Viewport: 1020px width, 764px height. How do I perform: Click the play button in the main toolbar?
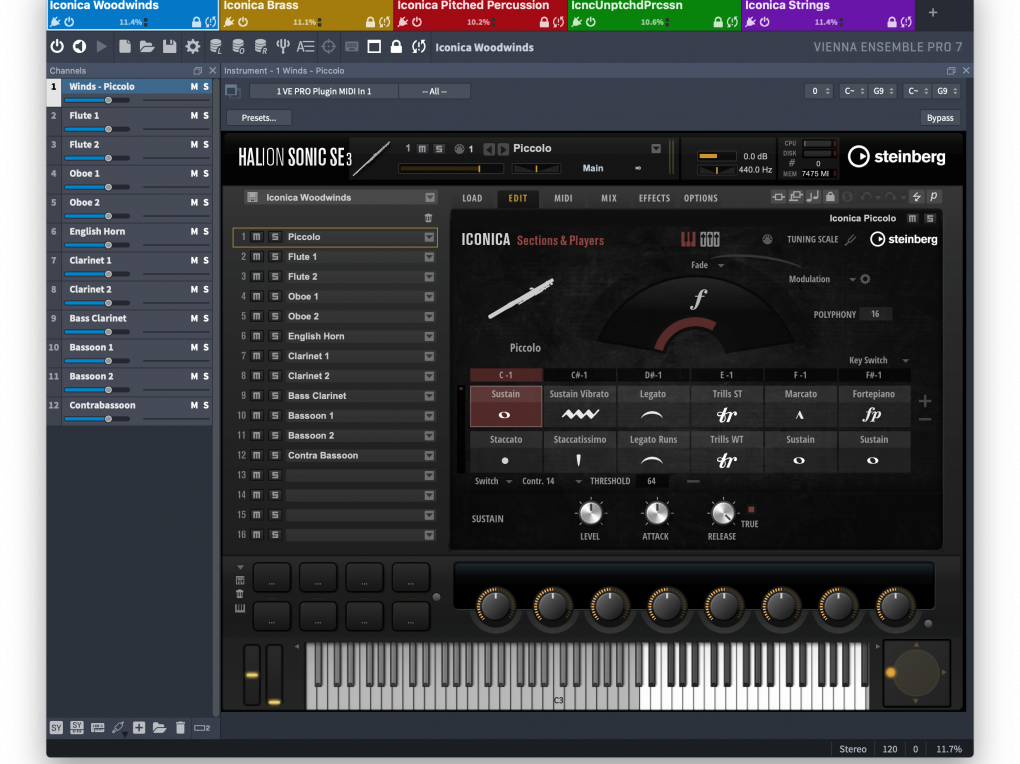[101, 47]
